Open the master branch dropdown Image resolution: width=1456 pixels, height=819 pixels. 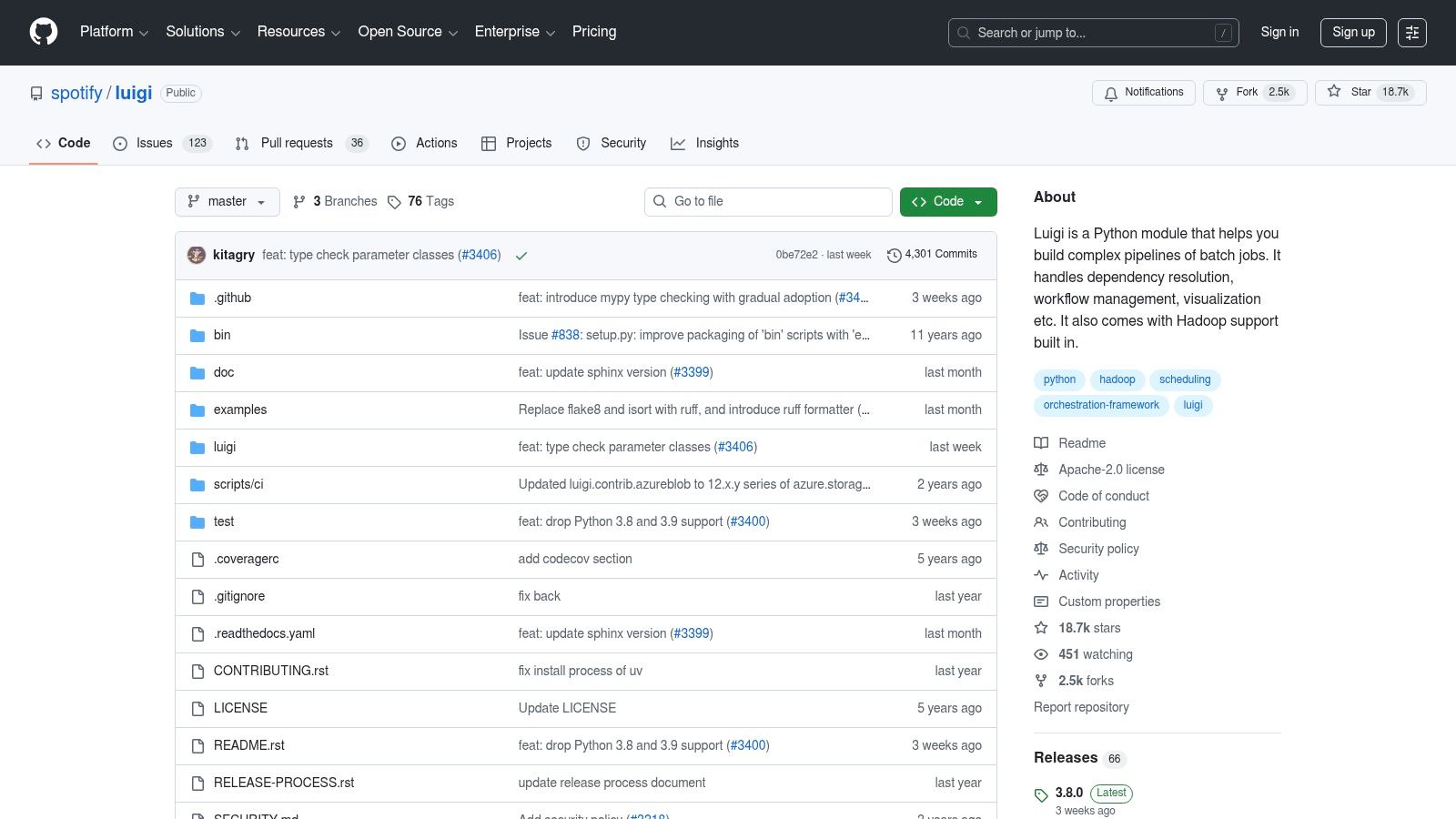coord(227,202)
